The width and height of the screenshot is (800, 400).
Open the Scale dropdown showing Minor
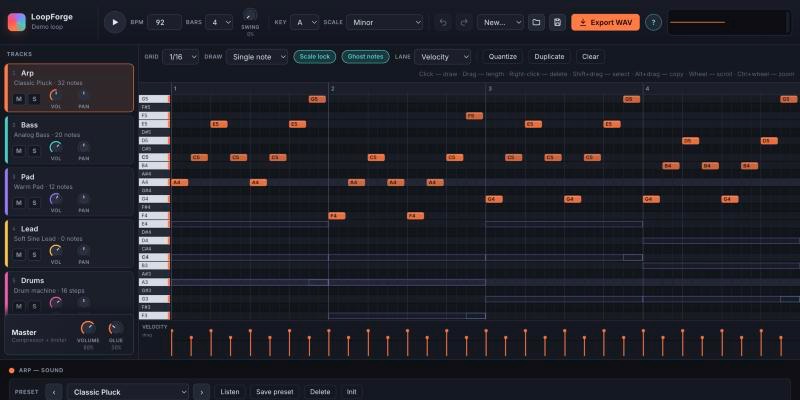tap(385, 22)
